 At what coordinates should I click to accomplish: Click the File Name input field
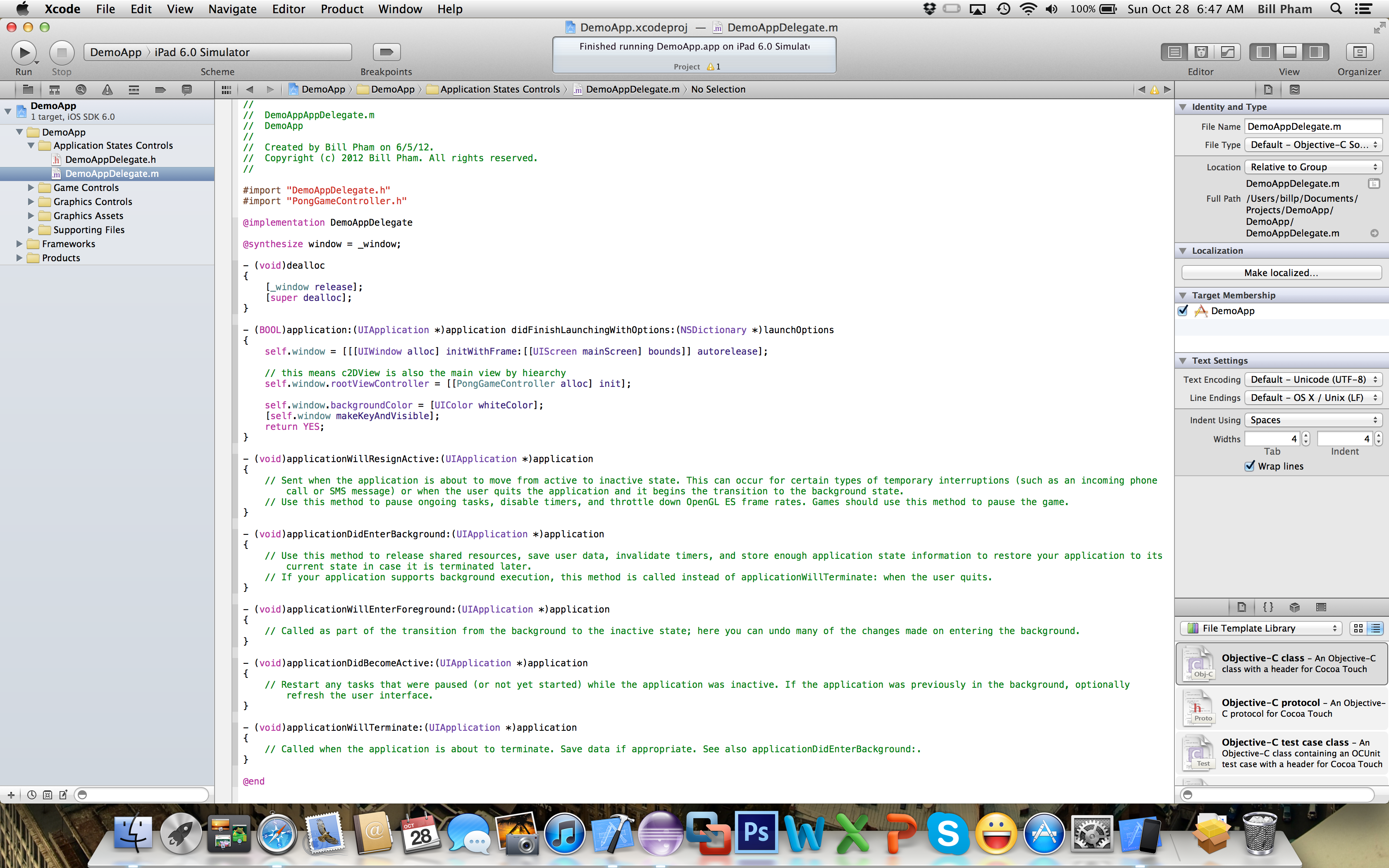point(1313,126)
